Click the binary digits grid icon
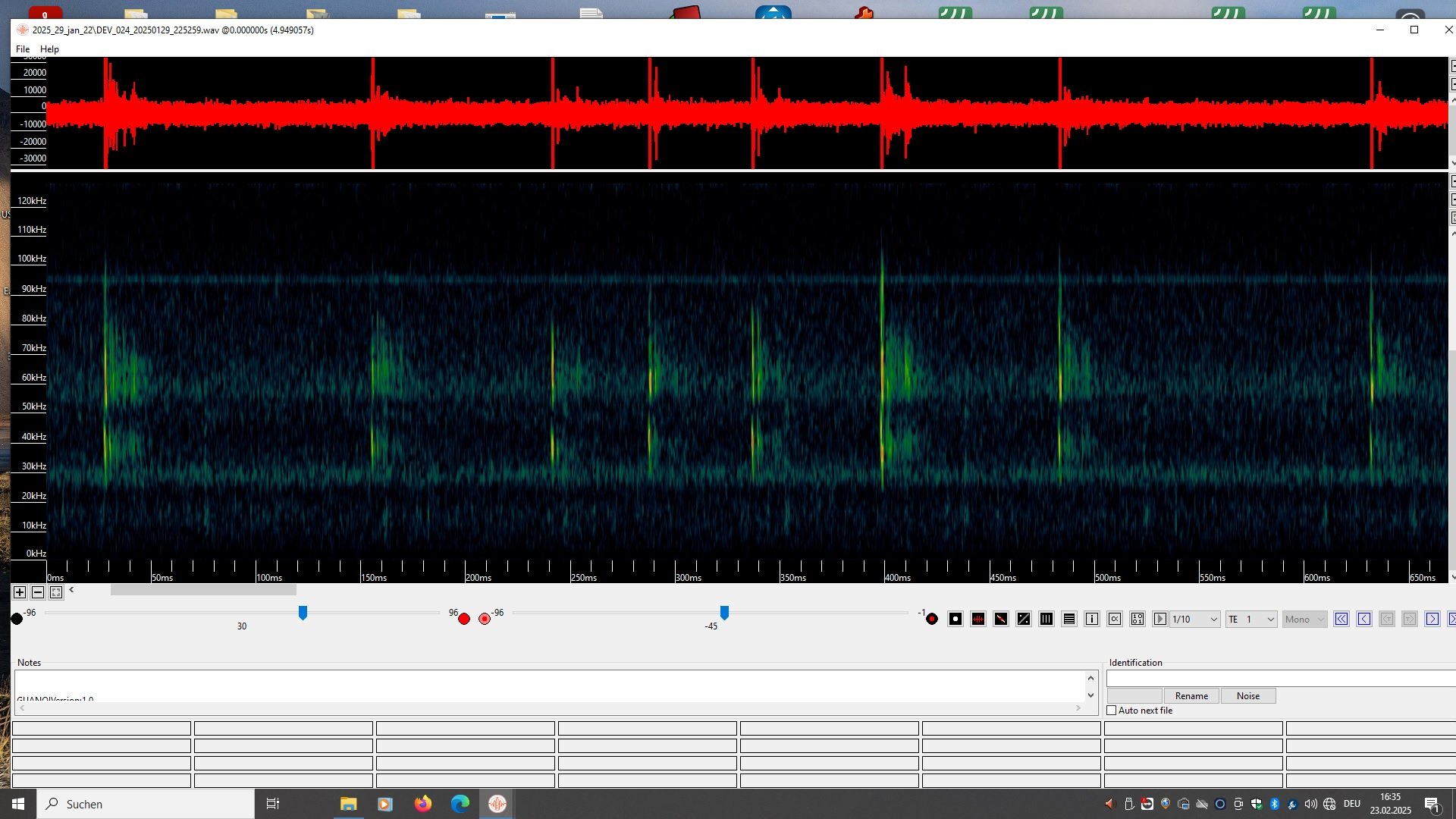 [x=1137, y=619]
